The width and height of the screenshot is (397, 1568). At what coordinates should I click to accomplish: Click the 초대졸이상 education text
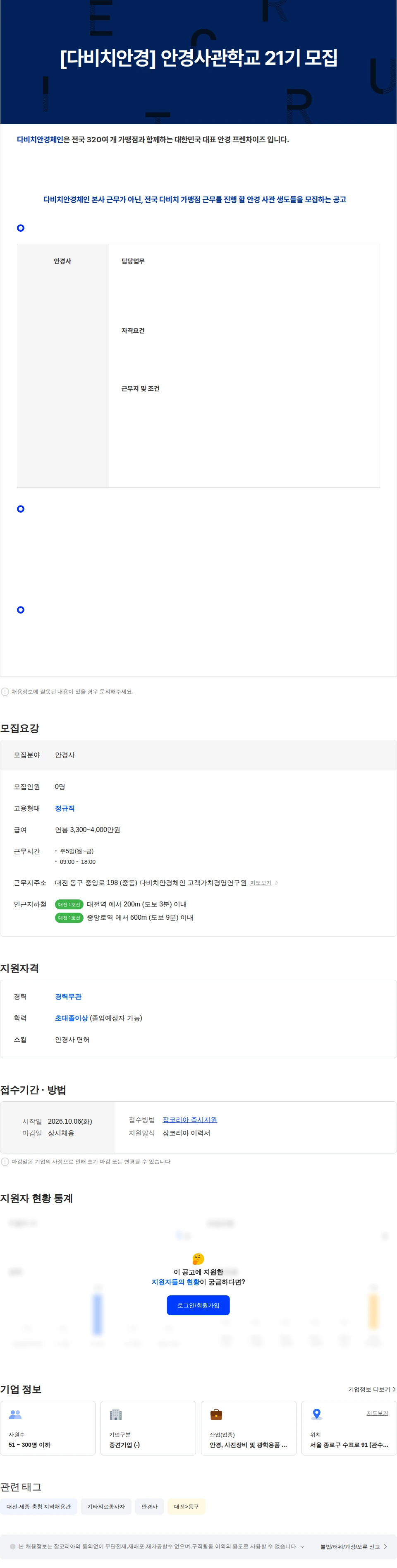point(71,1018)
